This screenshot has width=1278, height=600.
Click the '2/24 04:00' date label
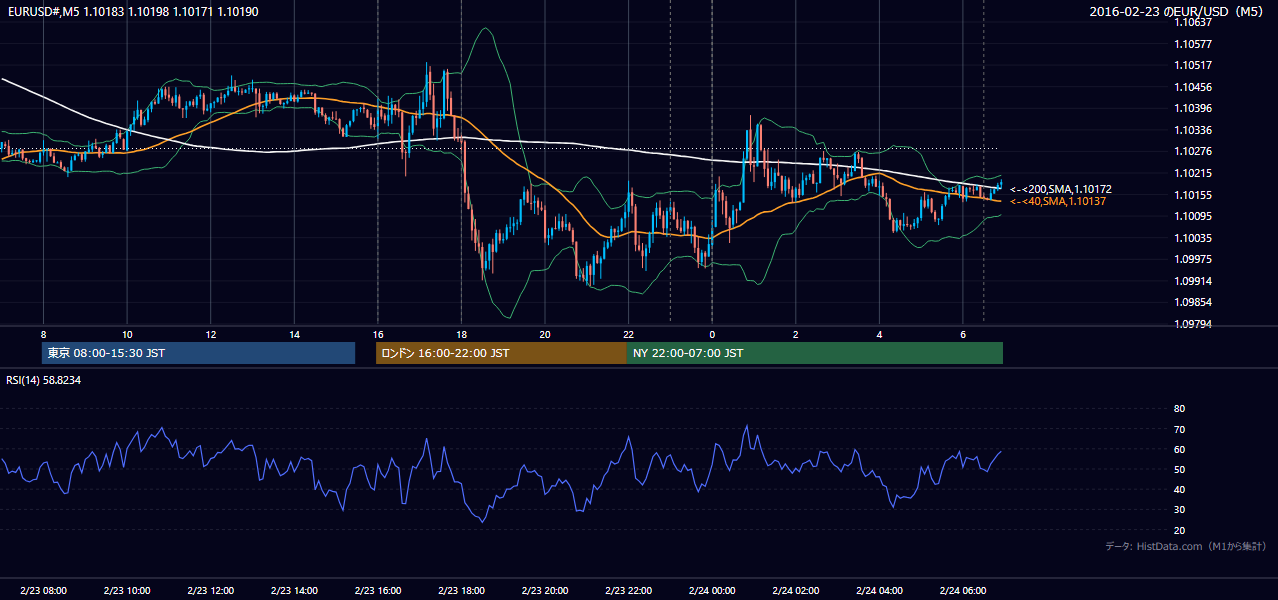coord(879,591)
